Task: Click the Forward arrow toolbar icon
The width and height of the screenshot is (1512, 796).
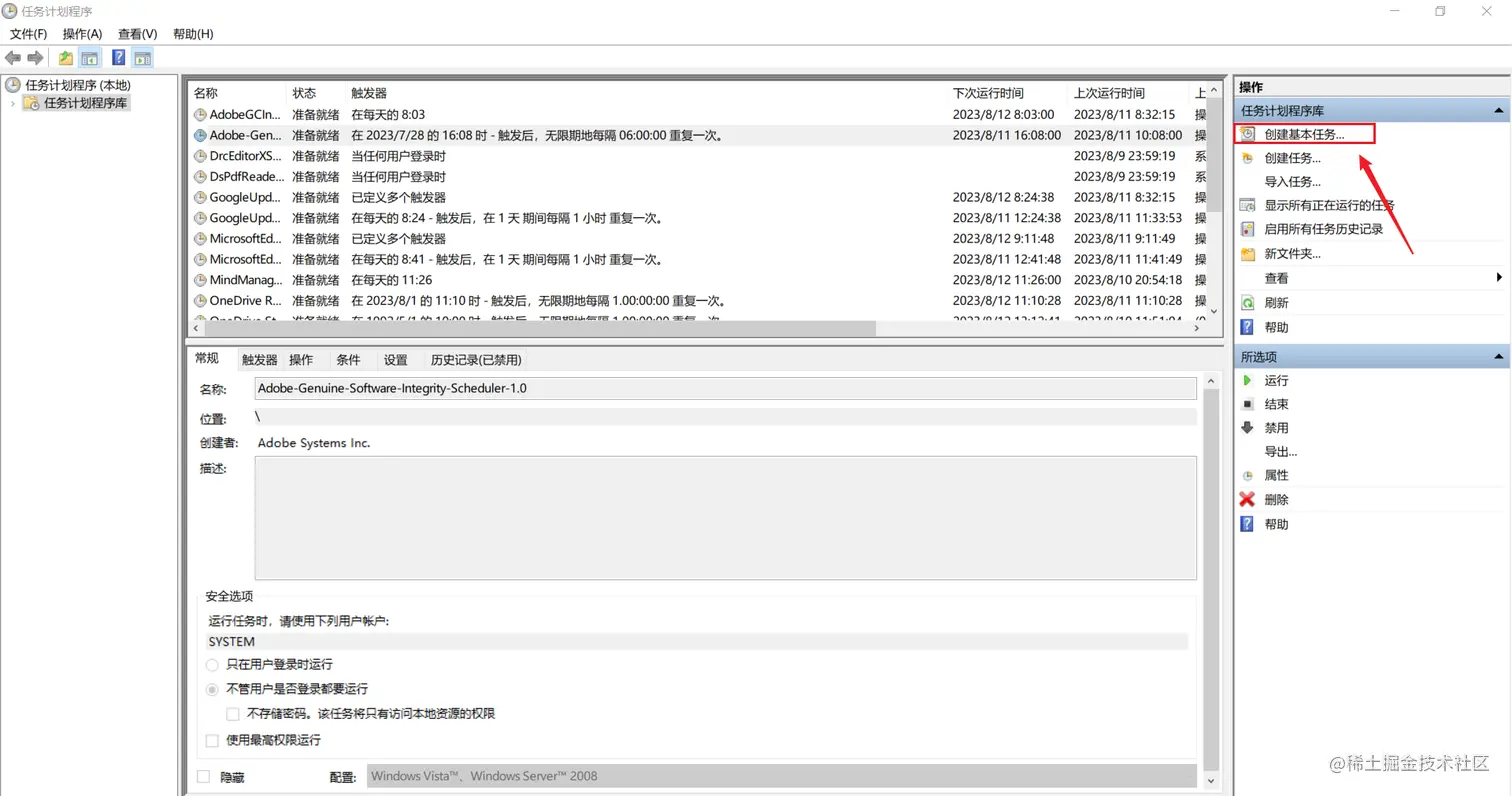Action: (x=35, y=58)
